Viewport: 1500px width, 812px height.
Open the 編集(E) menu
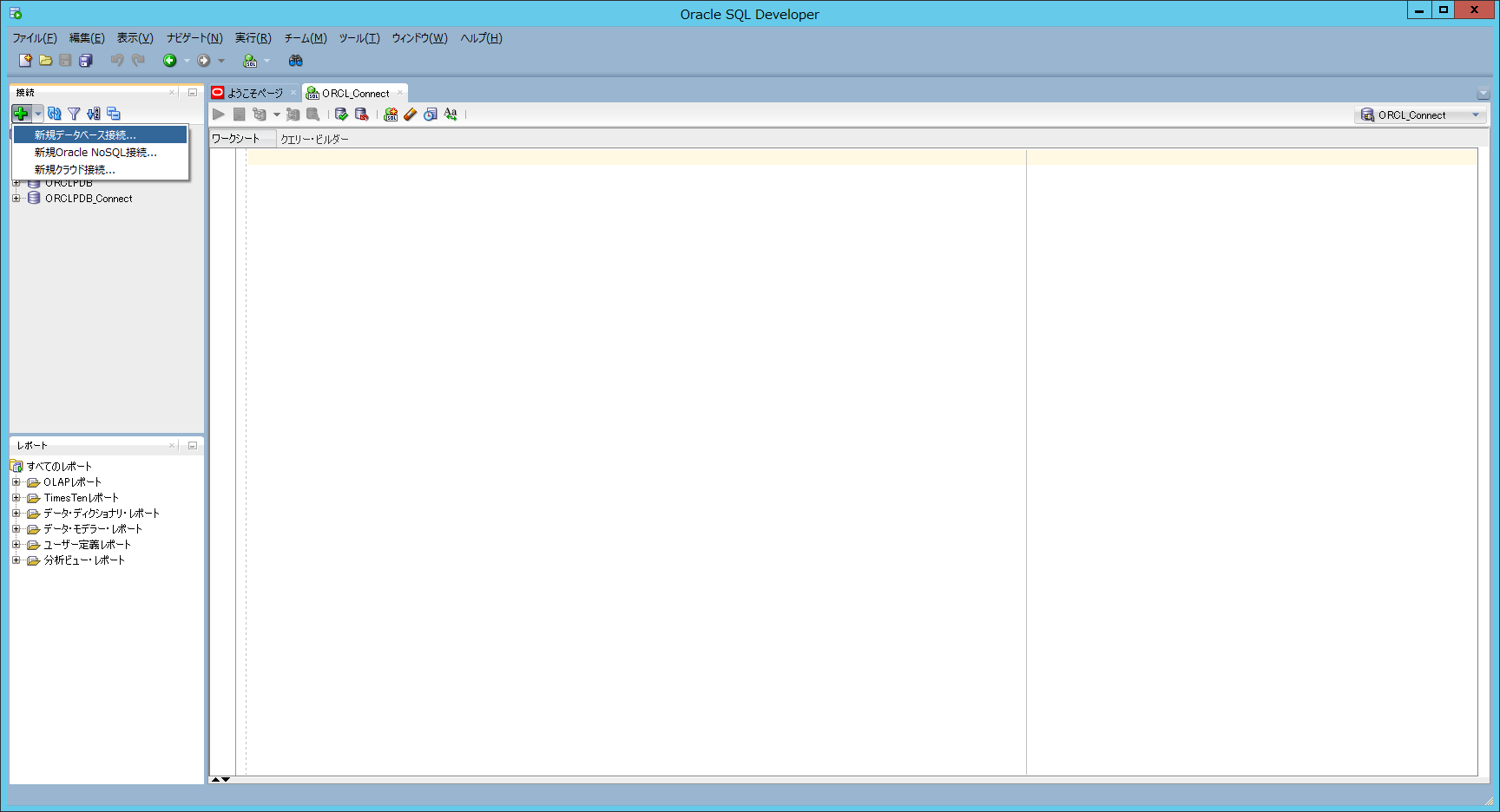point(87,38)
